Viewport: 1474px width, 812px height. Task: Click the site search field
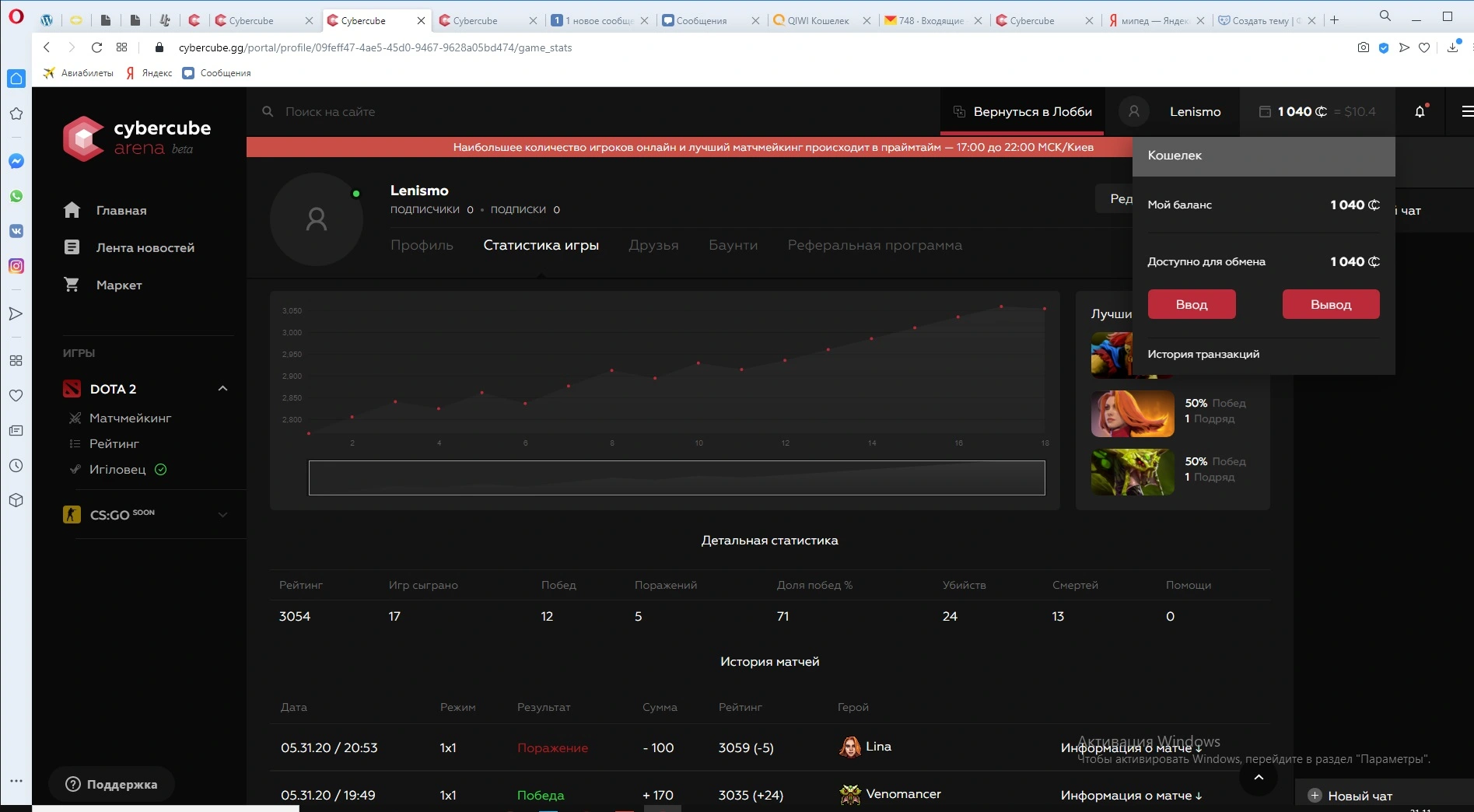pyautogui.click(x=330, y=111)
